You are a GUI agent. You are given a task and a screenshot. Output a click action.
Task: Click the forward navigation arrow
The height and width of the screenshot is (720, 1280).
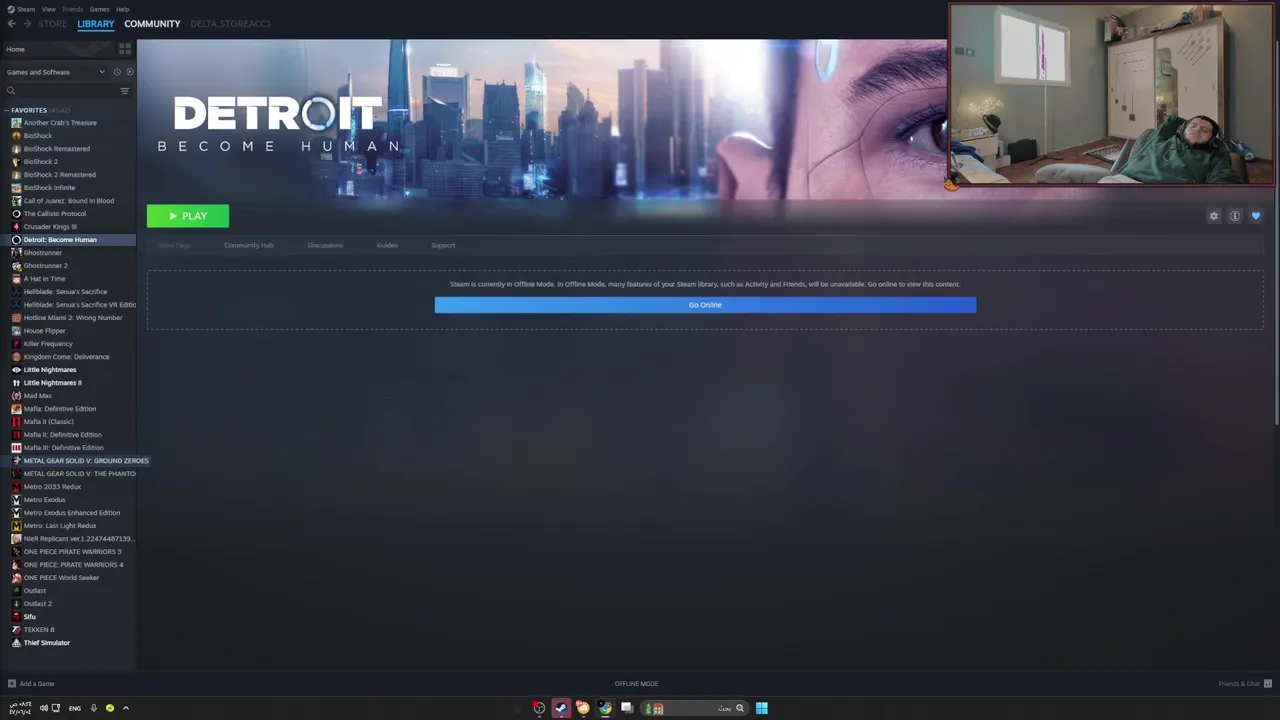[x=27, y=24]
